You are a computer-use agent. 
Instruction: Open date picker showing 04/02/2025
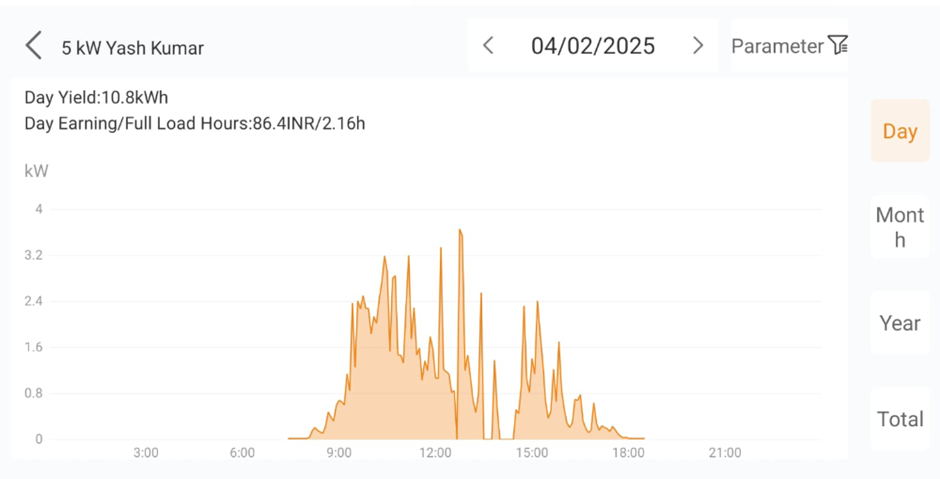593,46
